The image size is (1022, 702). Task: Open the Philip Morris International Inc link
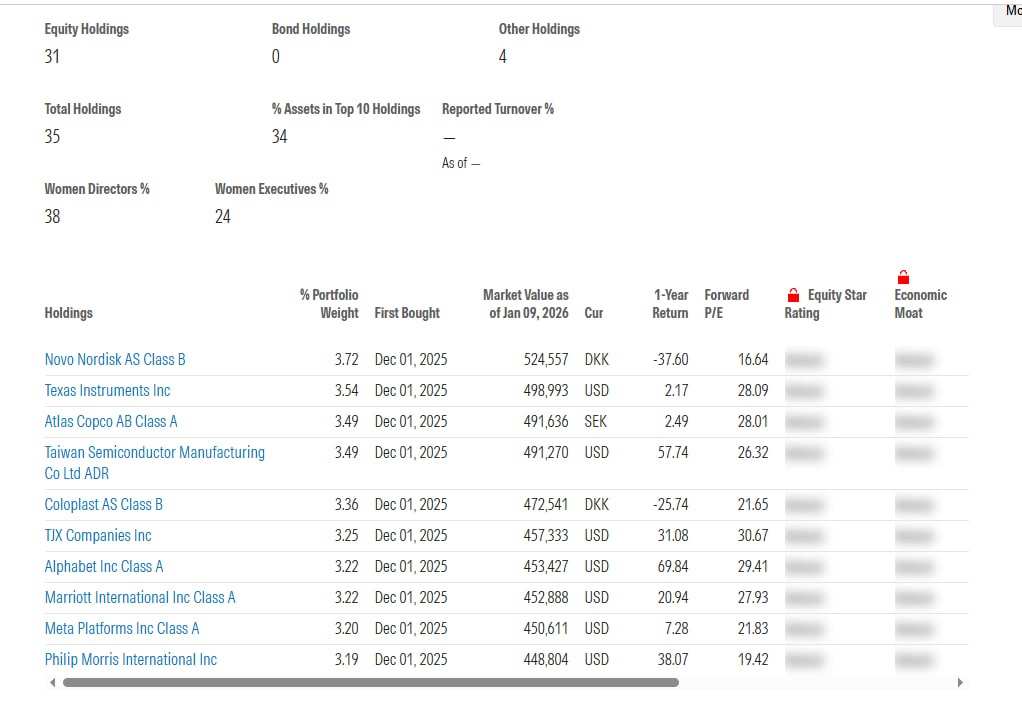click(x=130, y=660)
